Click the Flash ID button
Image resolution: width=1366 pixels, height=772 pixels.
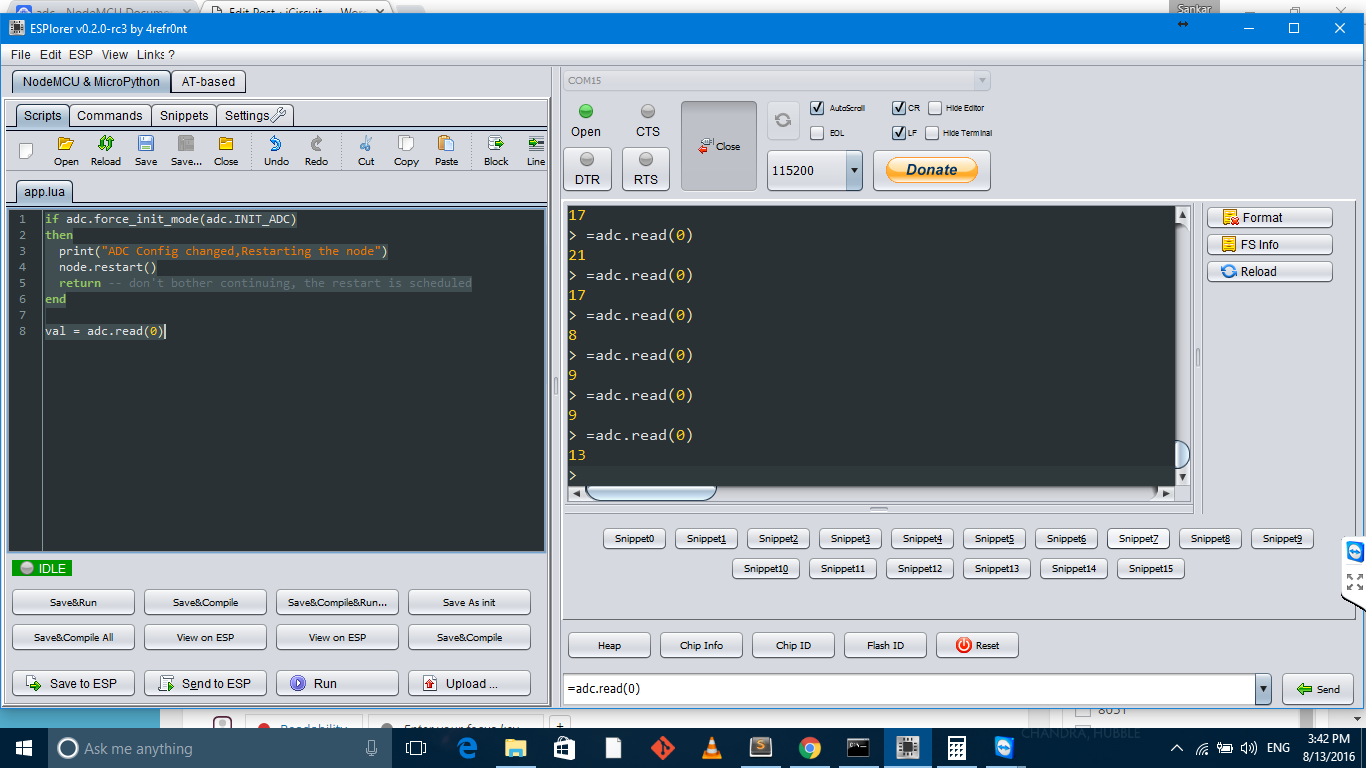click(x=885, y=645)
